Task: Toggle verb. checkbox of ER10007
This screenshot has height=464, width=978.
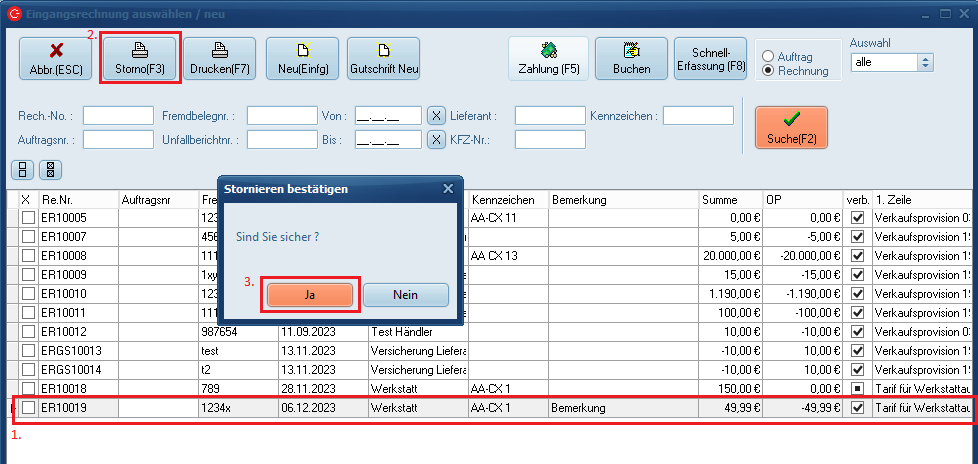Action: 856,236
